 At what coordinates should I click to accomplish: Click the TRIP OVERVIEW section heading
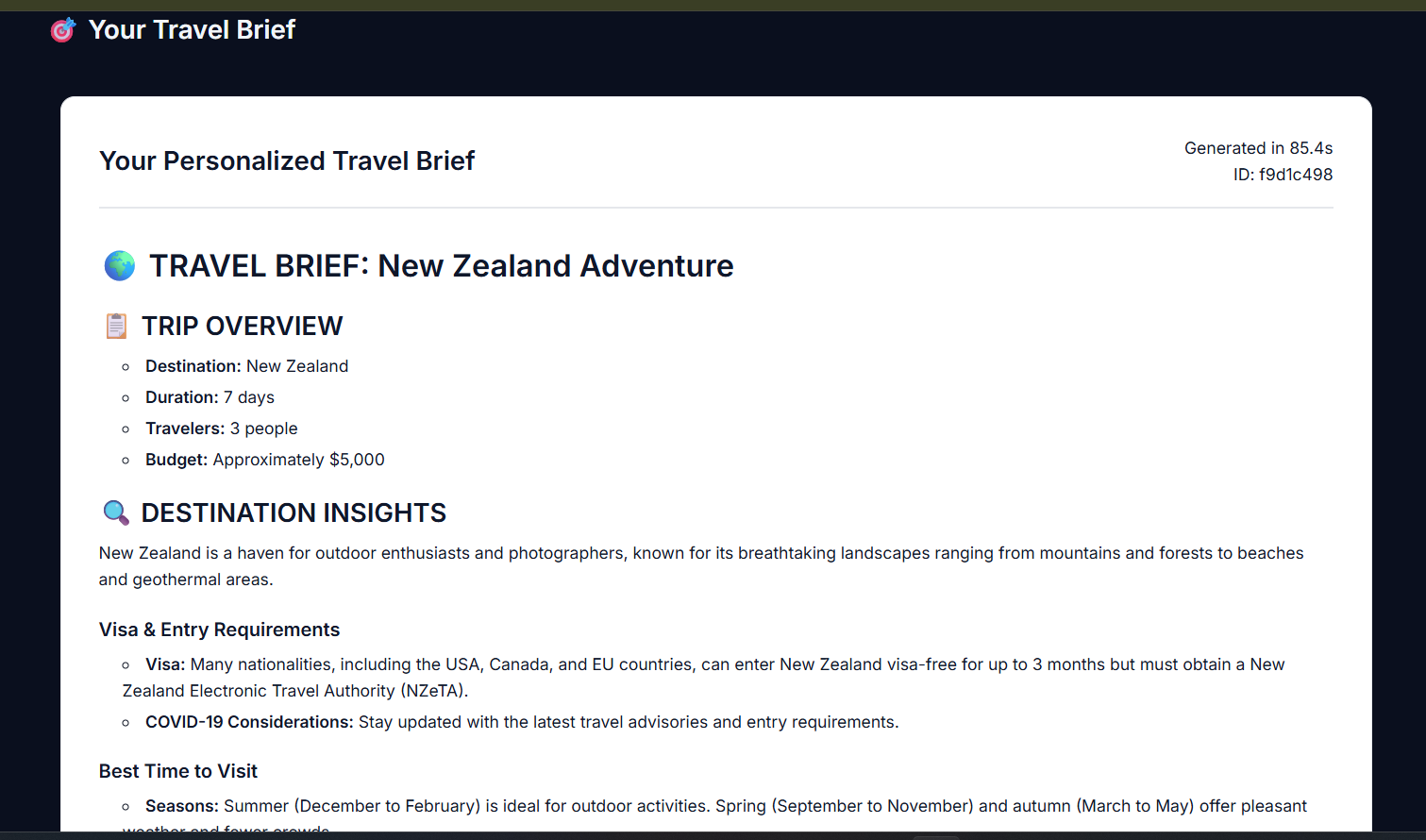click(242, 326)
